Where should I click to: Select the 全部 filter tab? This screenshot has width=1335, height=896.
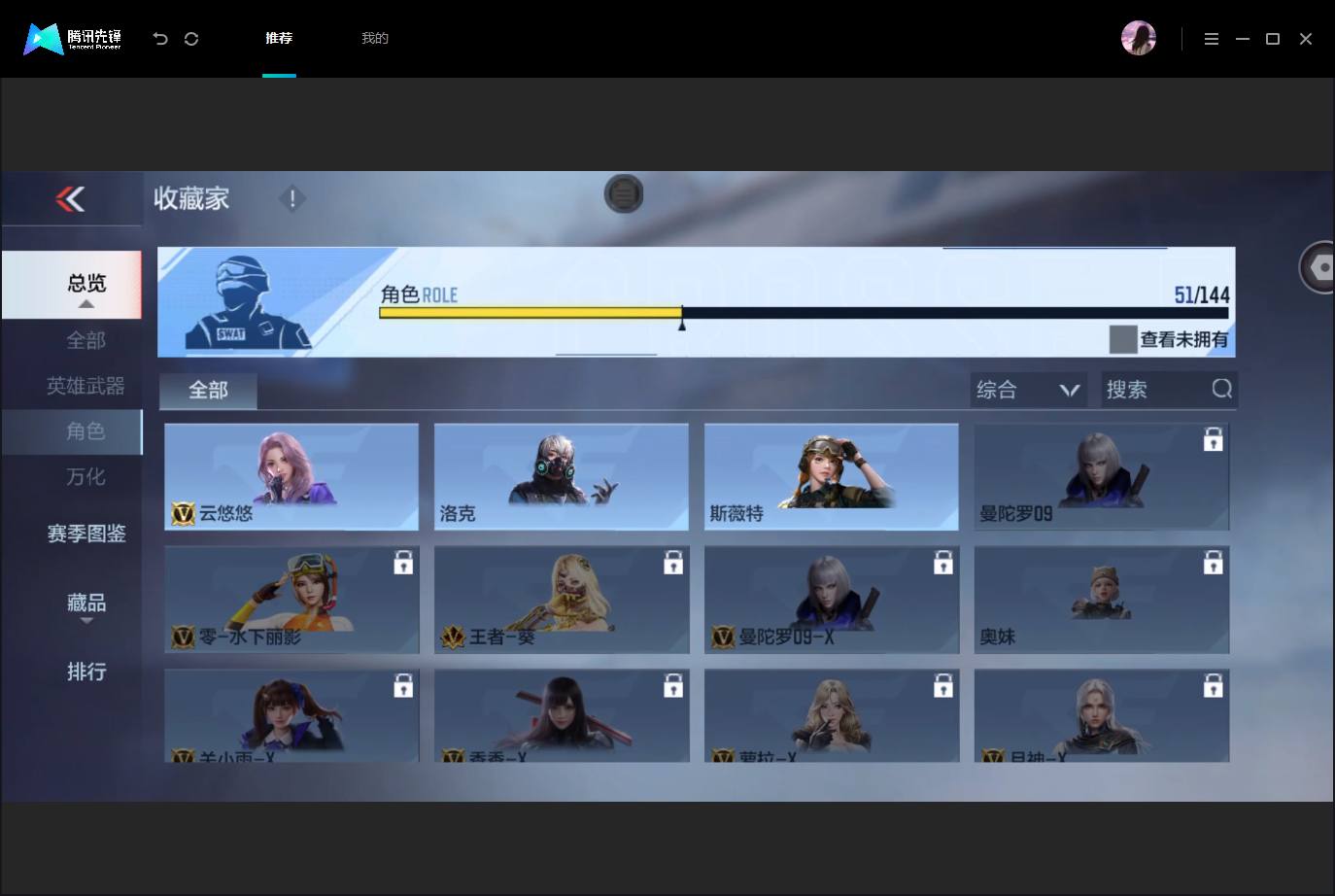coord(208,391)
